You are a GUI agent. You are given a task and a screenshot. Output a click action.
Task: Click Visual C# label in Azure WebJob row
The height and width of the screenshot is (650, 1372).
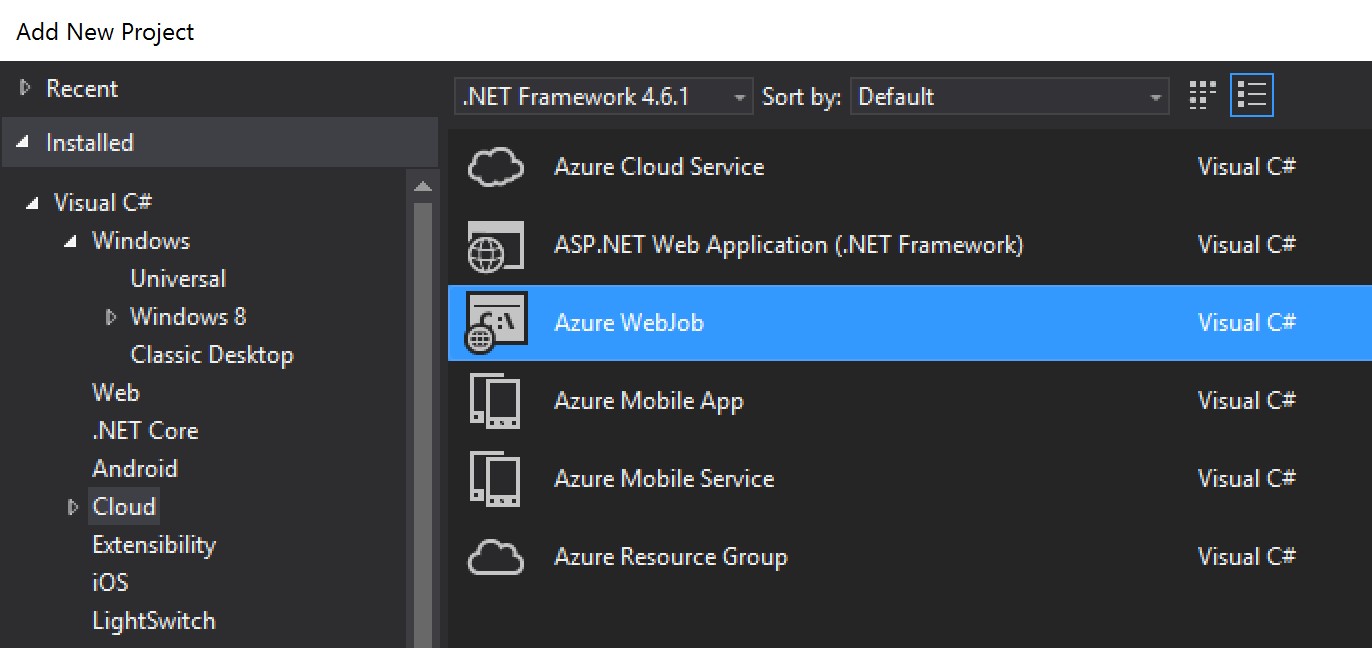(x=1247, y=323)
